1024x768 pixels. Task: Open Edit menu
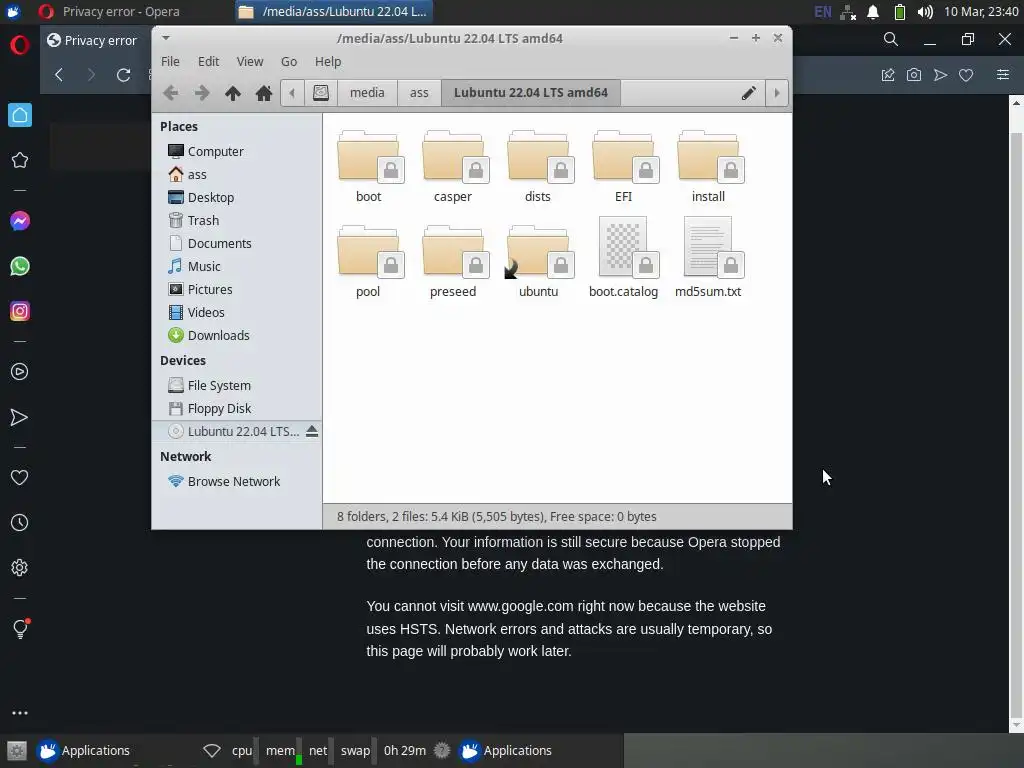point(208,61)
